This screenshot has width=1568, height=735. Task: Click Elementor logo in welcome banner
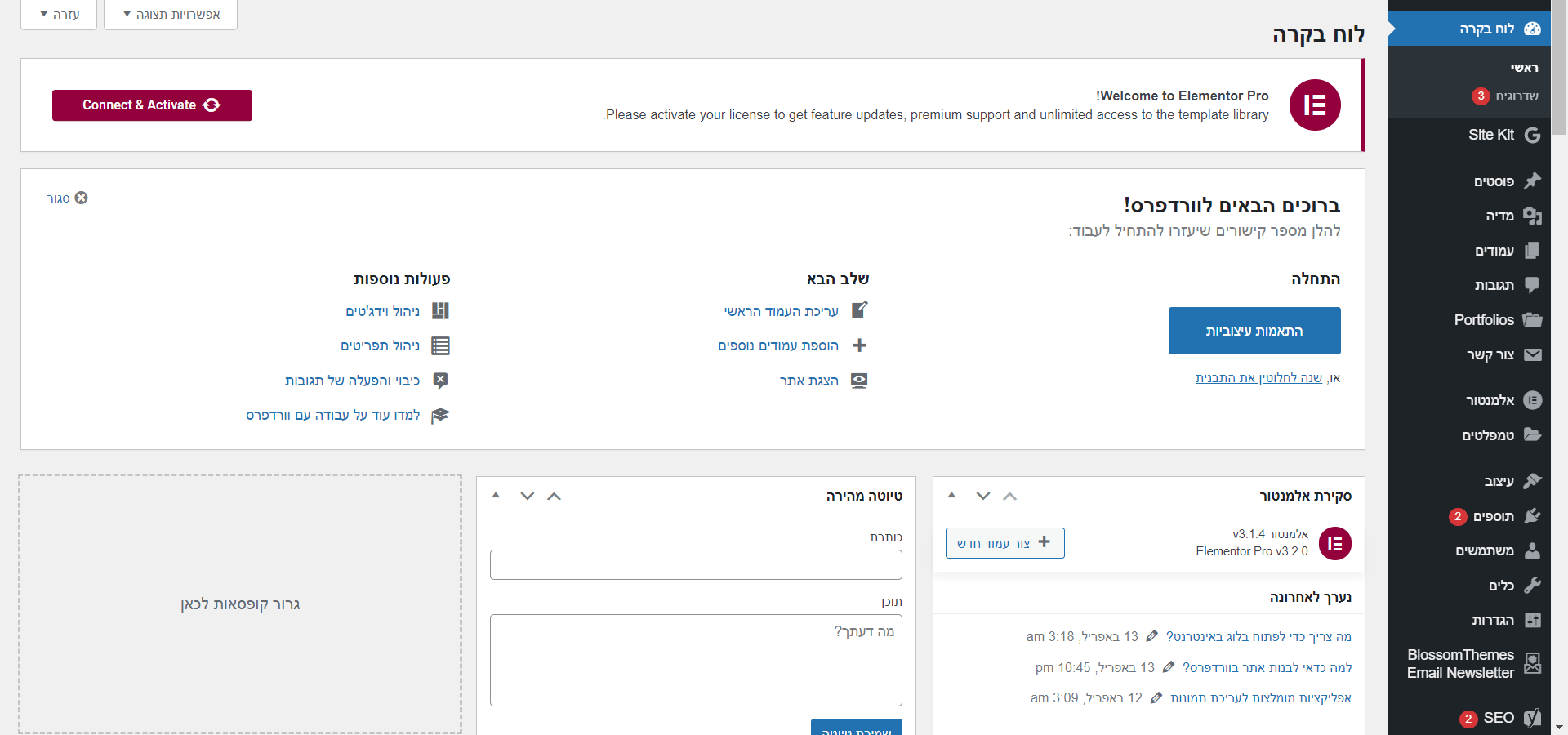(1315, 105)
